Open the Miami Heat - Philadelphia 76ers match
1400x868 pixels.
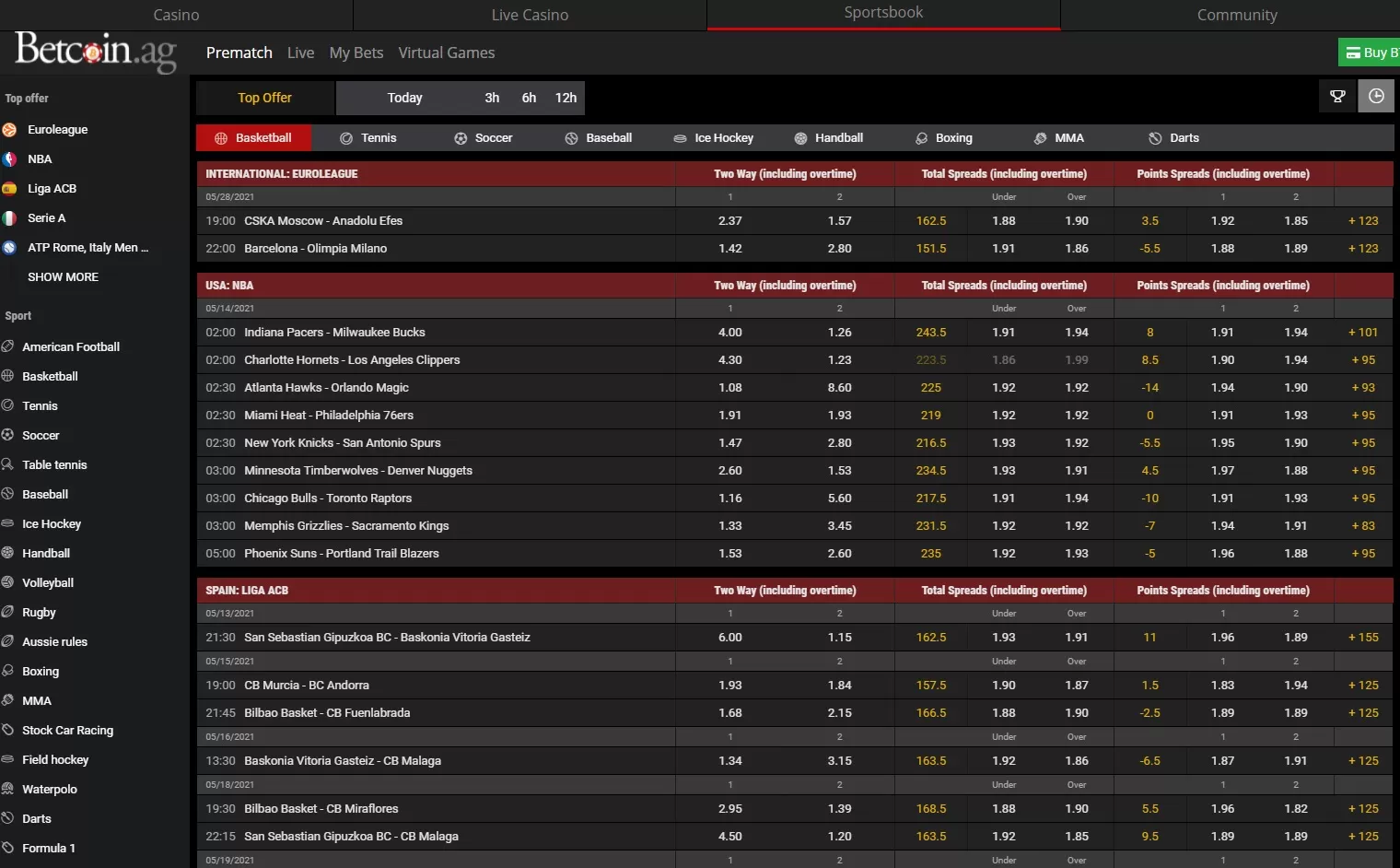(x=329, y=416)
